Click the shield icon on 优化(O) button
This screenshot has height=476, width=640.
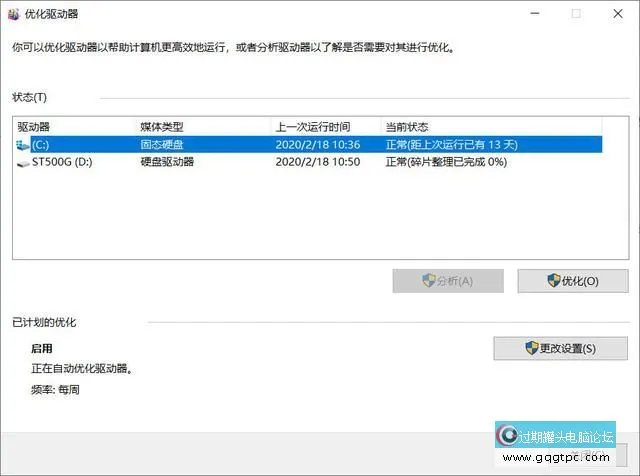(553, 281)
